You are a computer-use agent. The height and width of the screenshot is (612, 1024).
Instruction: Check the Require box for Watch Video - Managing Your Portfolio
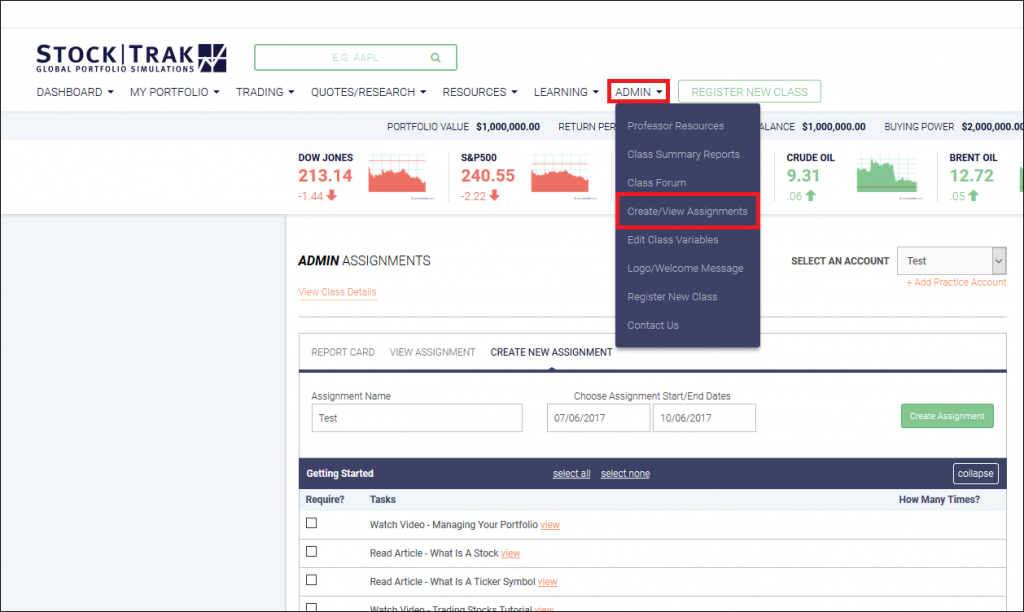[x=311, y=523]
